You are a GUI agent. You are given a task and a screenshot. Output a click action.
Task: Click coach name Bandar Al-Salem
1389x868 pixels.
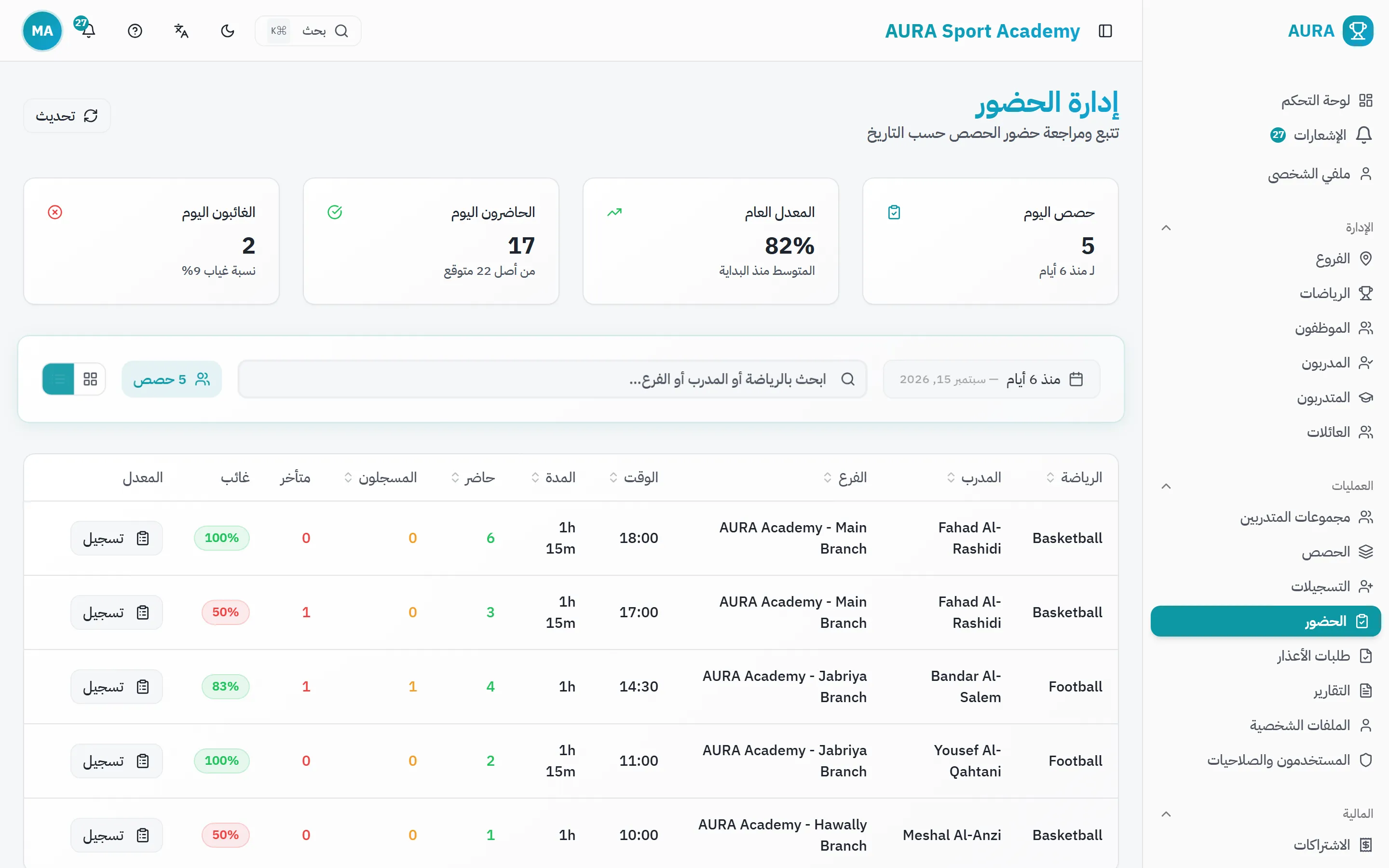coord(966,687)
